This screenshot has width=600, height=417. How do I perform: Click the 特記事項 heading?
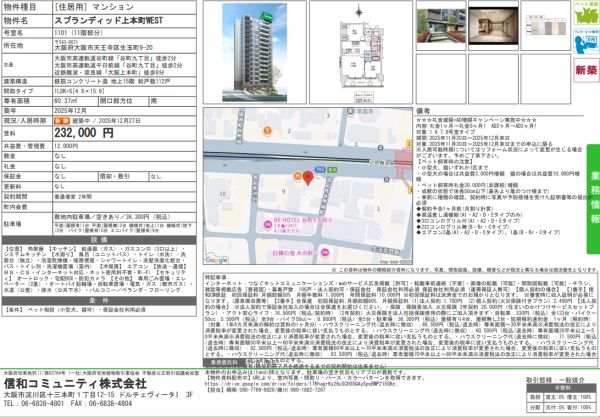[x=216, y=277]
